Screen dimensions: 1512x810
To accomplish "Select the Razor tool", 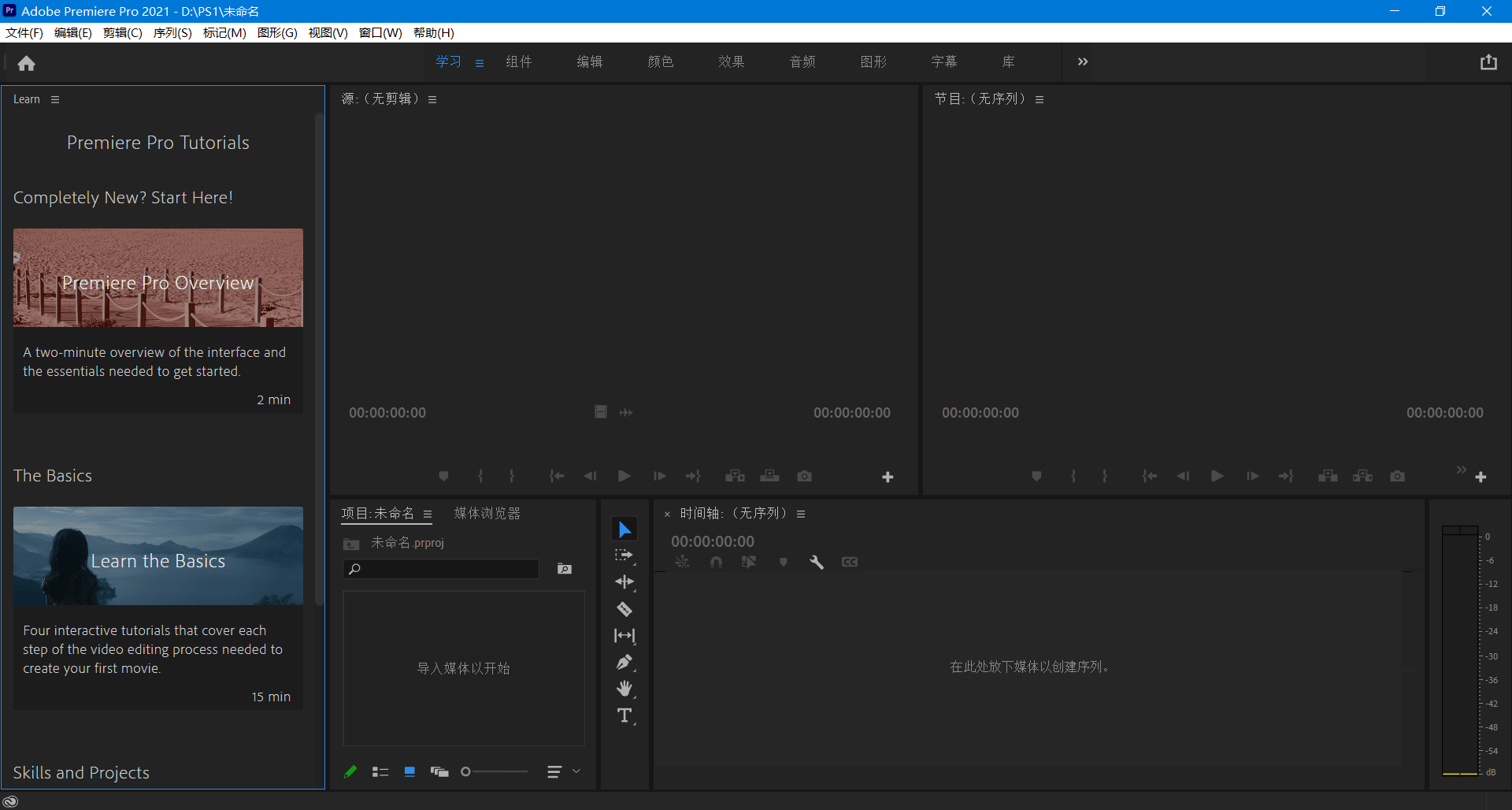I will (624, 609).
